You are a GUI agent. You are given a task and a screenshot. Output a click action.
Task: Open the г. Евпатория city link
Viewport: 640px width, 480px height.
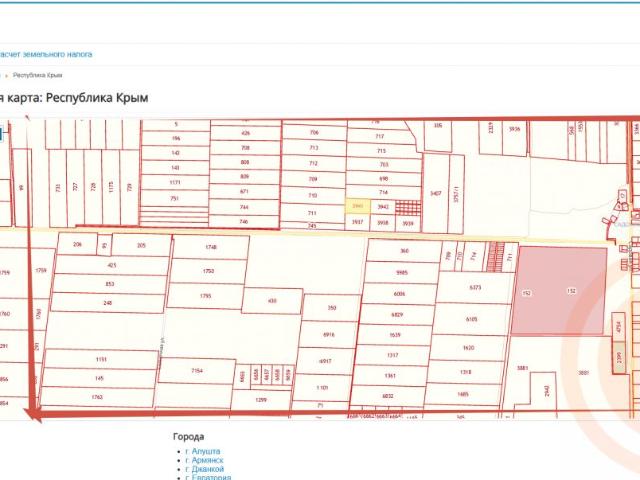[208, 477]
